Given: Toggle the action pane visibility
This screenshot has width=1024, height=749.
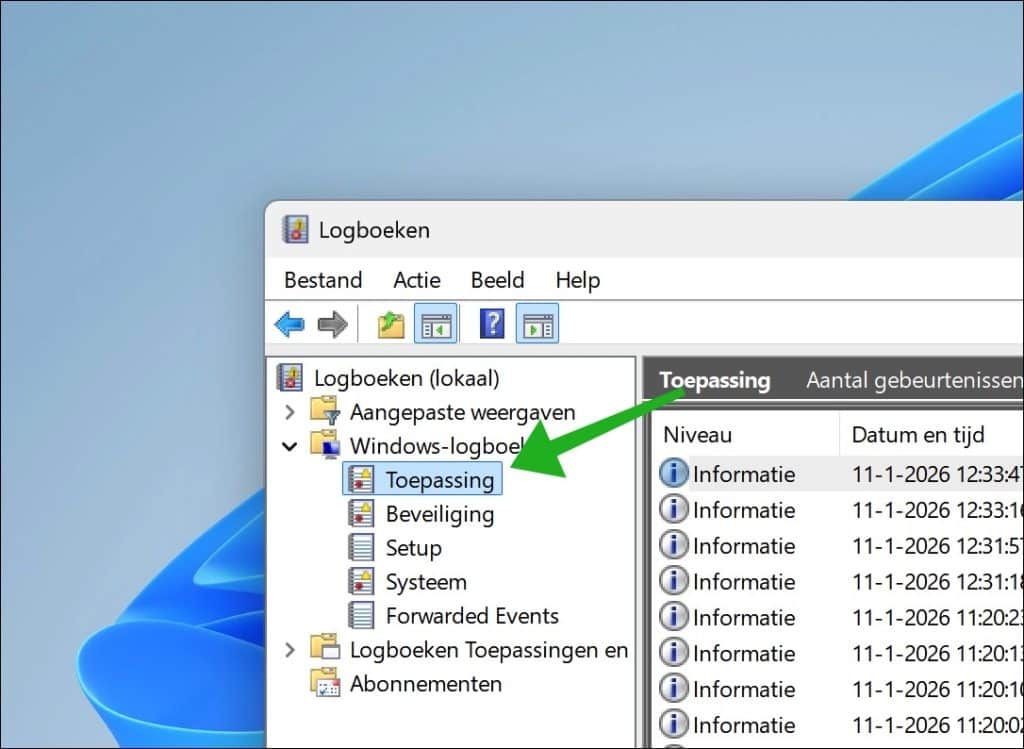Looking at the screenshot, I should [x=537, y=323].
